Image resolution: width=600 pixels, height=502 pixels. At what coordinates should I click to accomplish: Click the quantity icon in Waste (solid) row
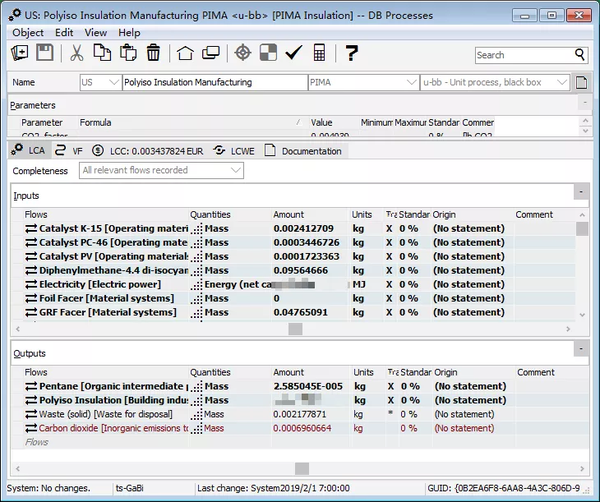[x=197, y=415]
